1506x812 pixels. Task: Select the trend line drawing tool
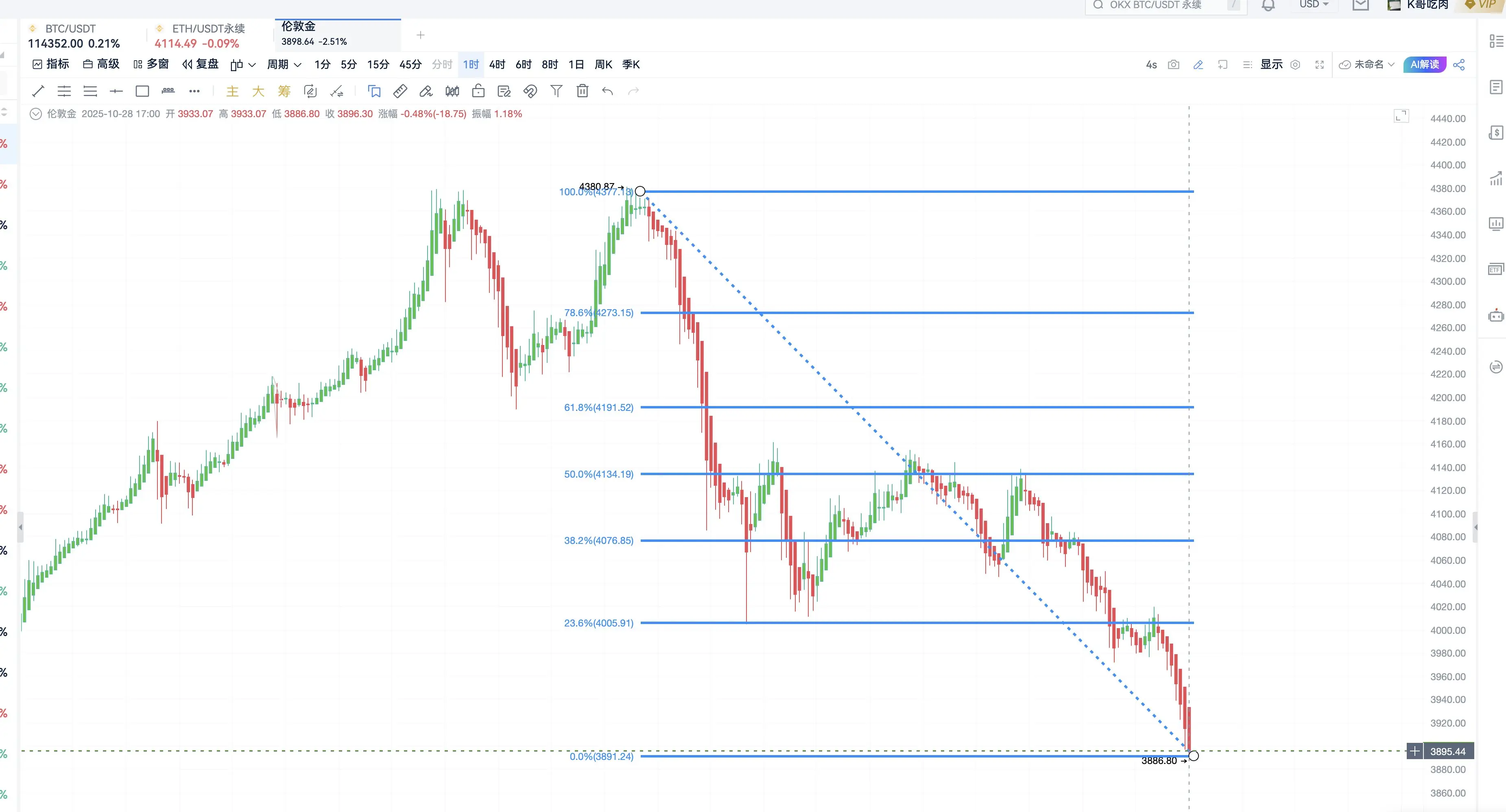coord(38,91)
